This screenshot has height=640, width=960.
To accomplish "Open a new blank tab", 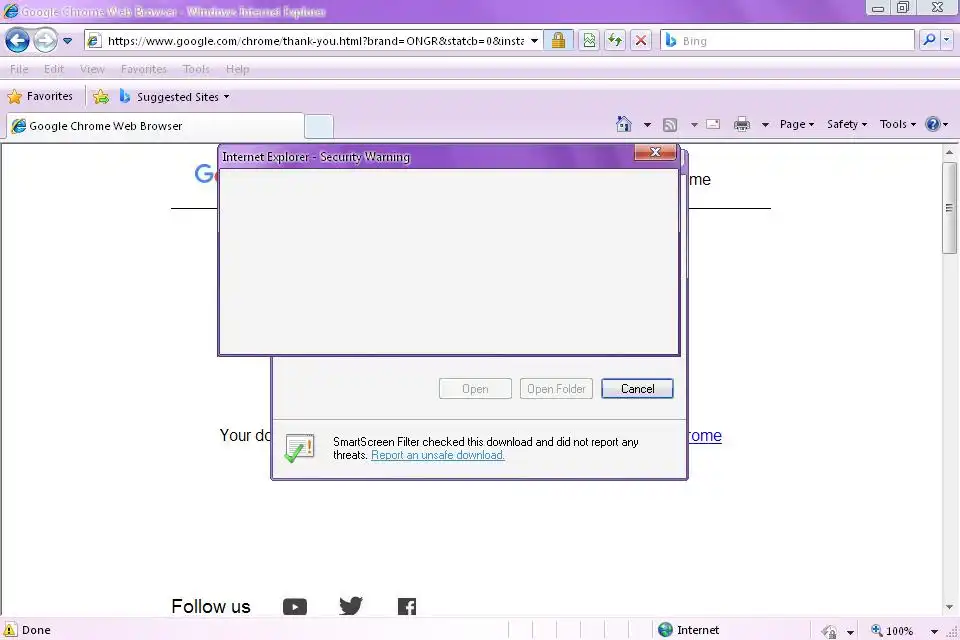I will [319, 126].
